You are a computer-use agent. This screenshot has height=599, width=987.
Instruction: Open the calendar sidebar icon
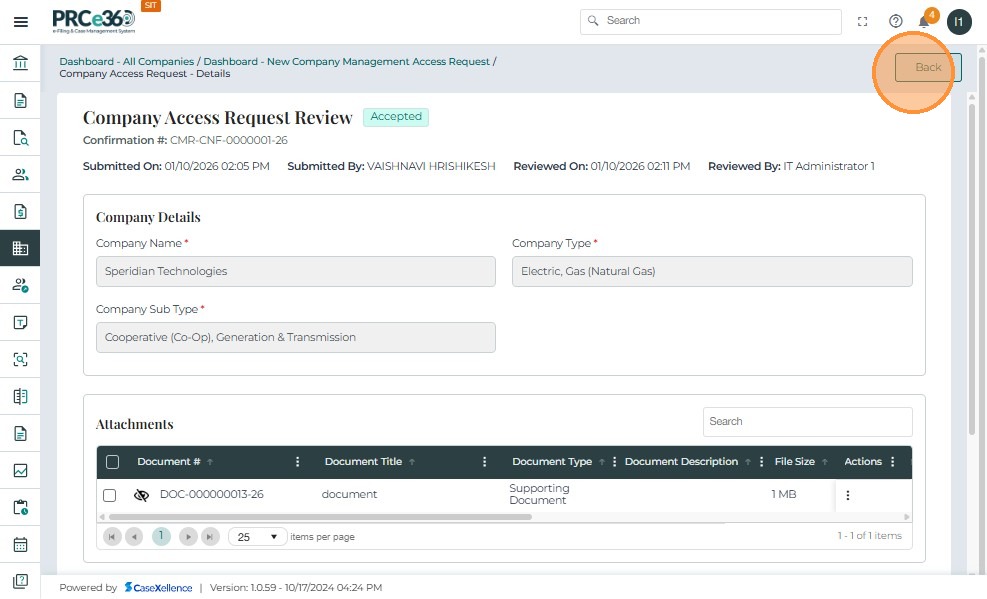[20, 544]
